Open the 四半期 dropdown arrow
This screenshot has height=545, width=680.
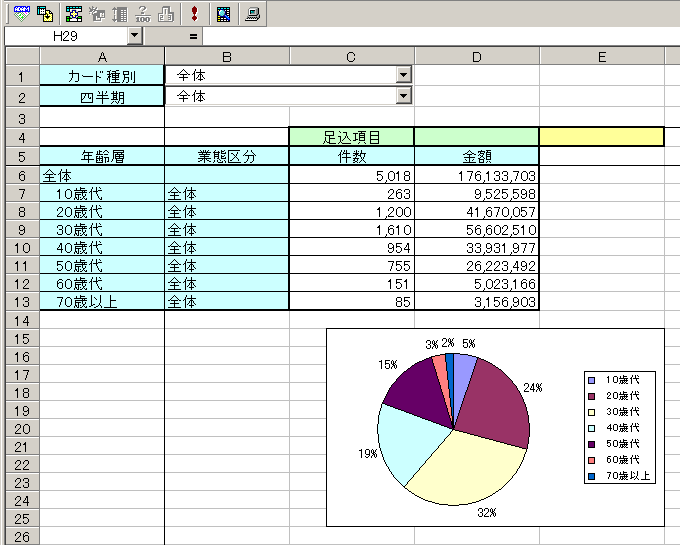[403, 95]
